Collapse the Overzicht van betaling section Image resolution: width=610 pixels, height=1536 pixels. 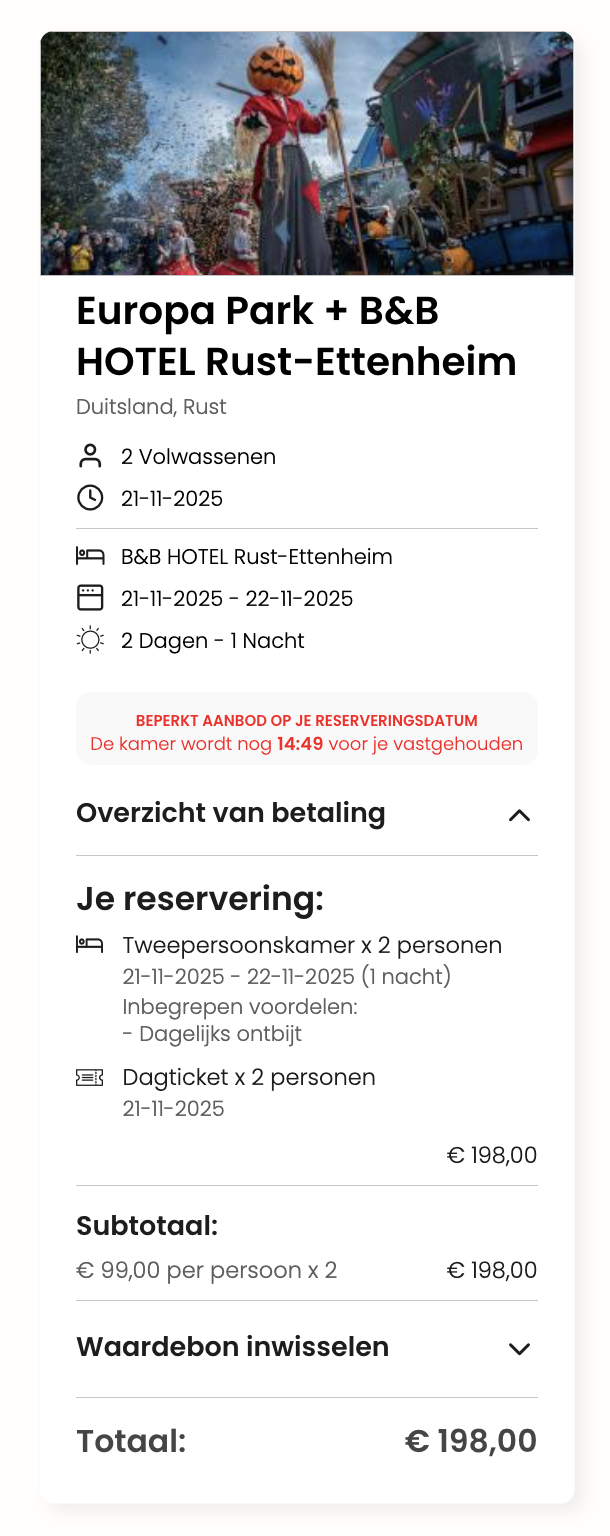(x=519, y=813)
